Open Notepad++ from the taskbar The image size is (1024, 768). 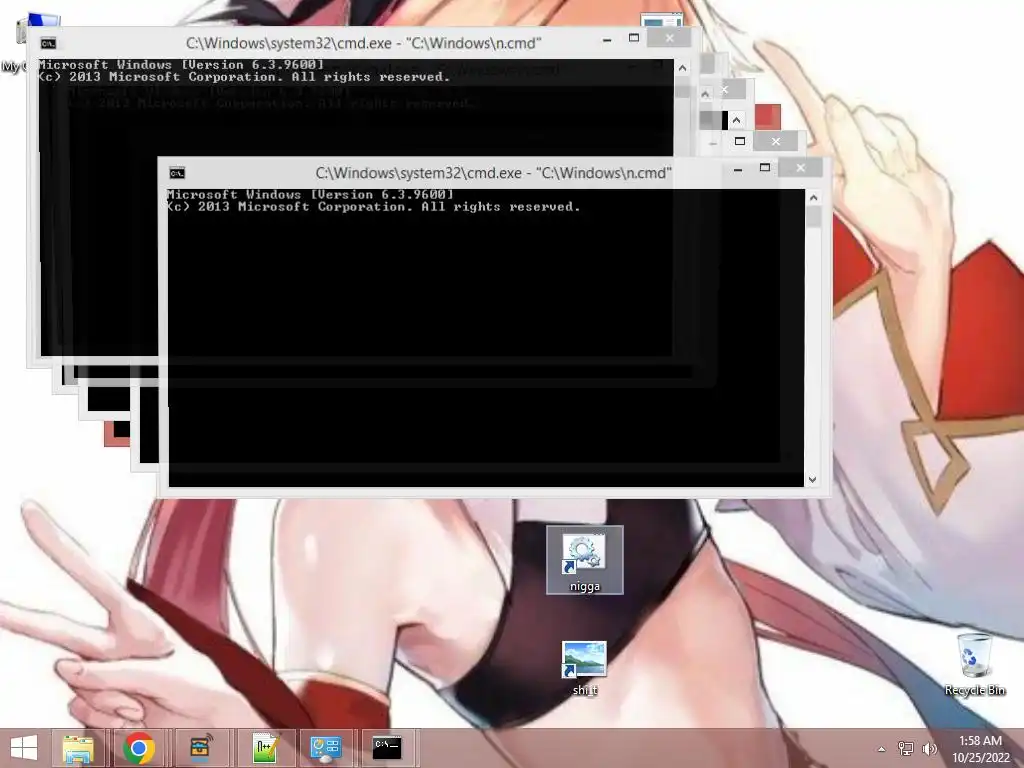coord(264,748)
